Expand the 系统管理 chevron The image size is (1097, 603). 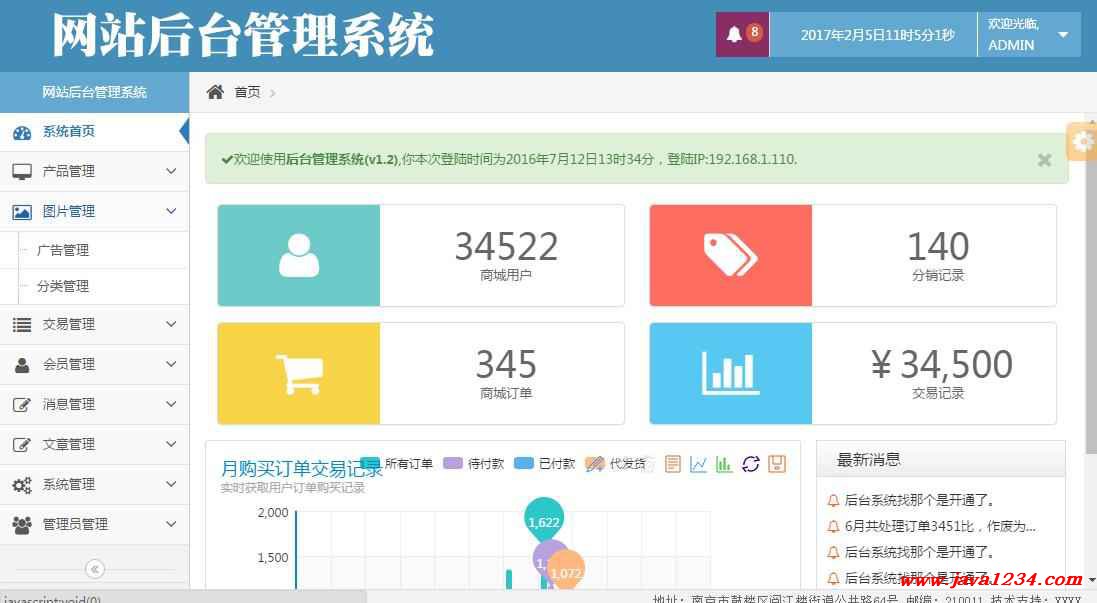(171, 483)
